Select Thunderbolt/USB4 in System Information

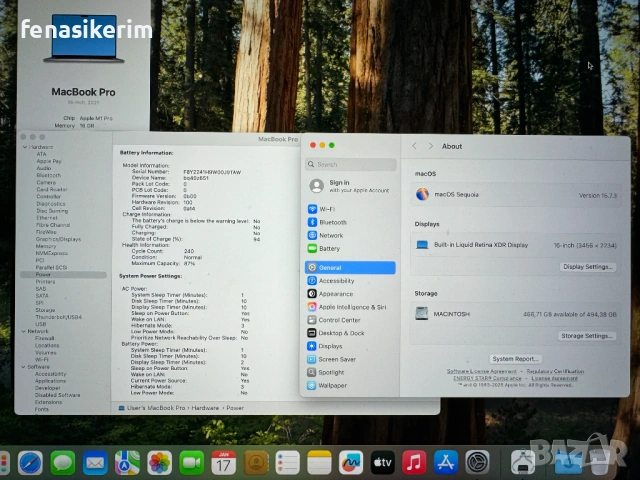[x=58, y=317]
